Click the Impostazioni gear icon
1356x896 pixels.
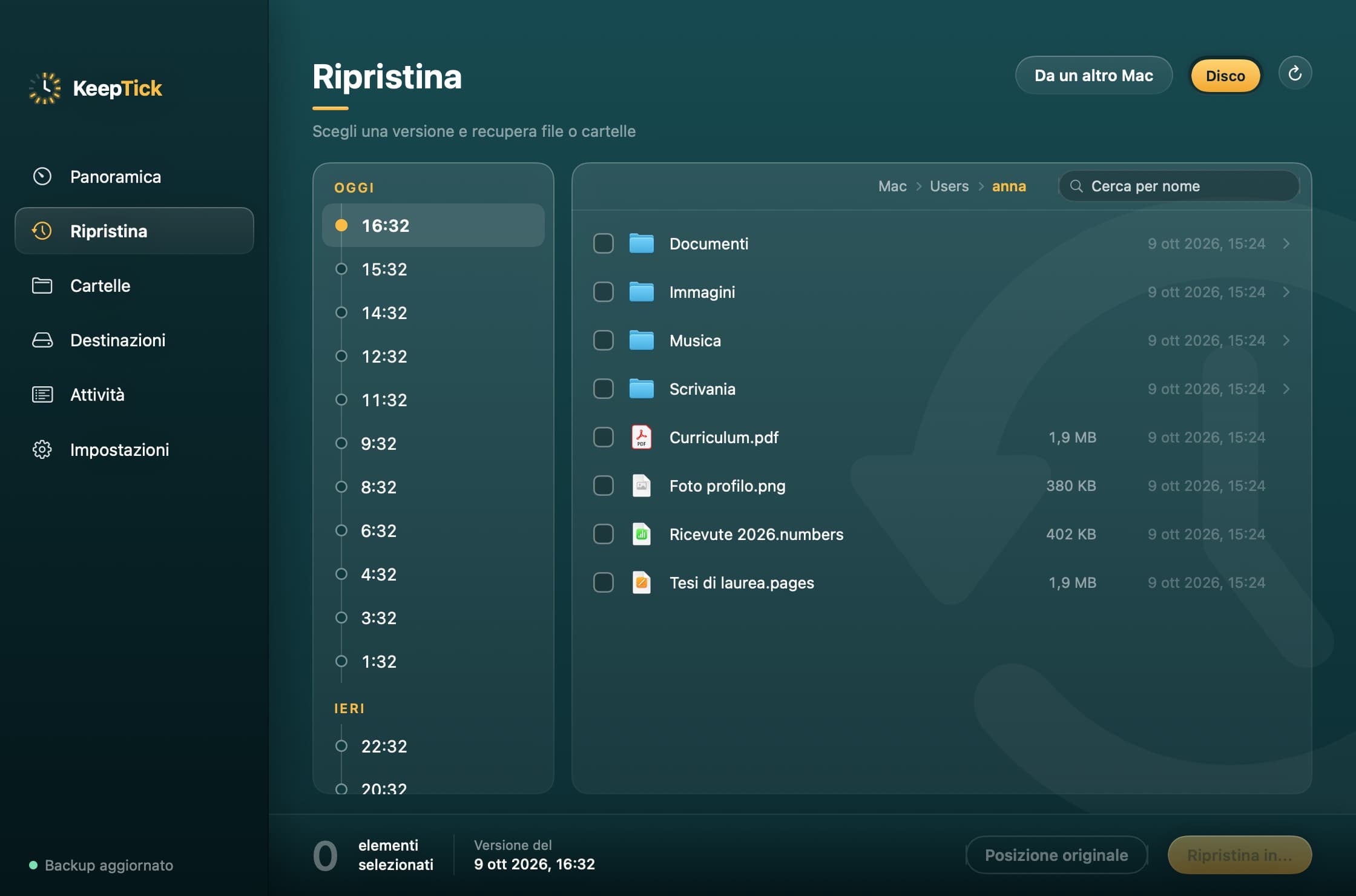pos(42,449)
